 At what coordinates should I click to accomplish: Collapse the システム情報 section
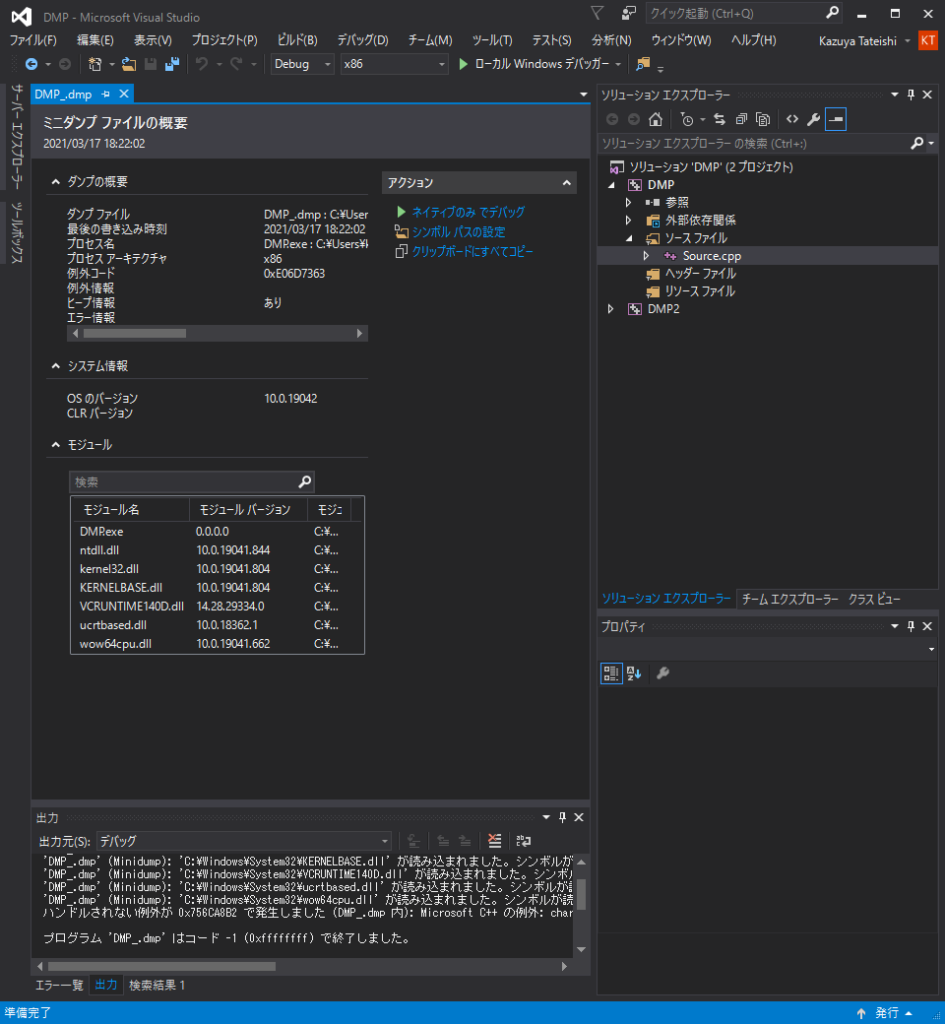[56, 366]
